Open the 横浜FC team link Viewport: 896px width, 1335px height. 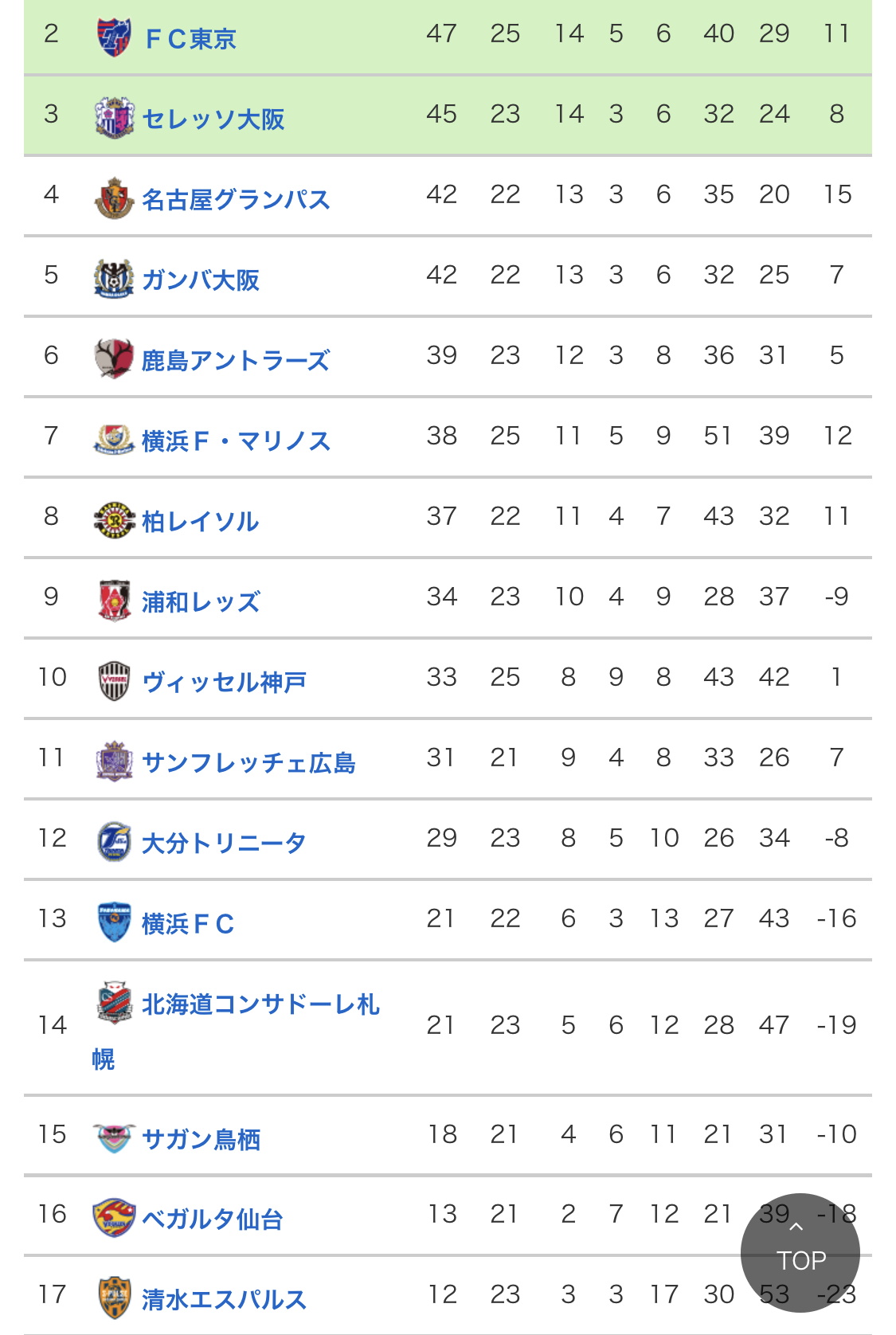click(188, 923)
